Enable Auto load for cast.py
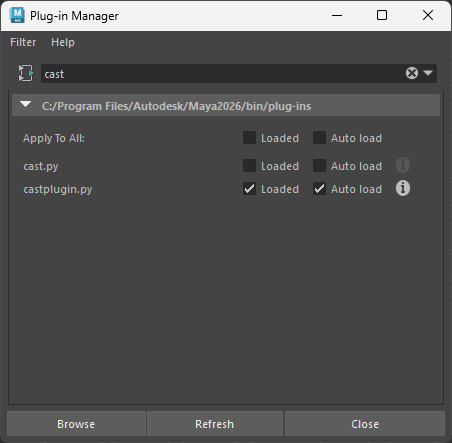The height and width of the screenshot is (443, 452). tap(319, 166)
